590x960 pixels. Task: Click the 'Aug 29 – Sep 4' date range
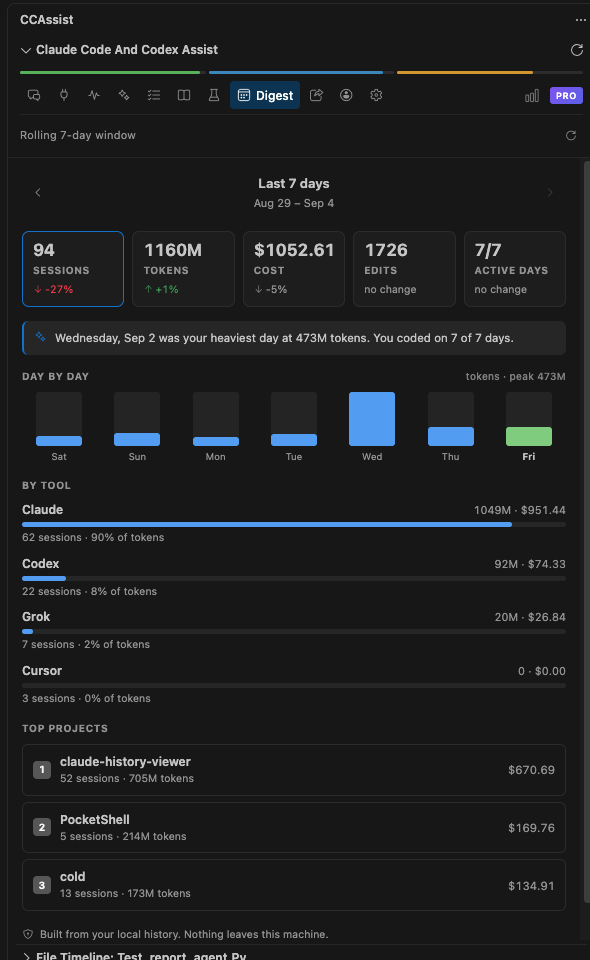pos(294,203)
